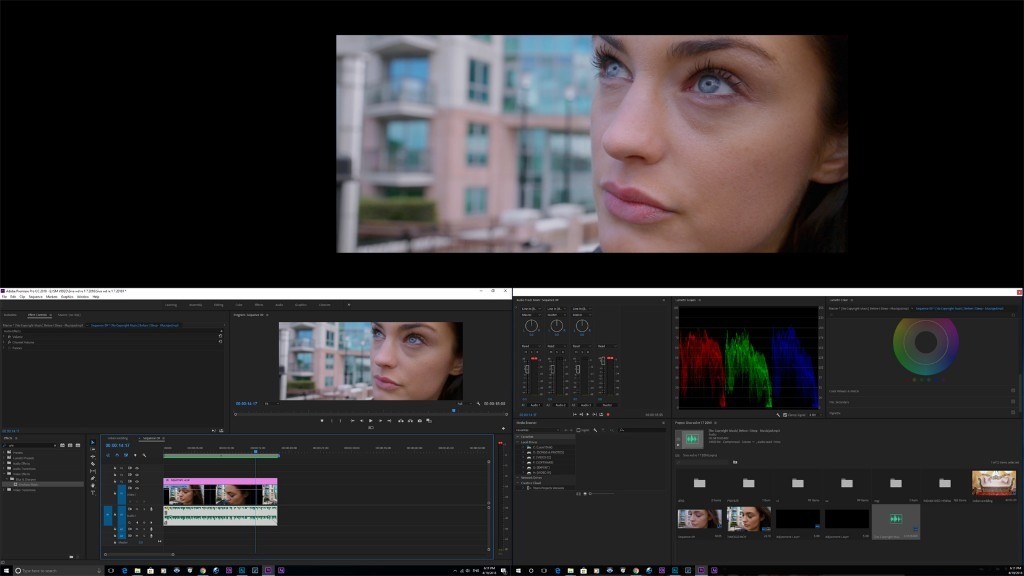Screen dimensions: 1024x576
Task: Click the Export Frame camera icon
Action: click(x=419, y=420)
